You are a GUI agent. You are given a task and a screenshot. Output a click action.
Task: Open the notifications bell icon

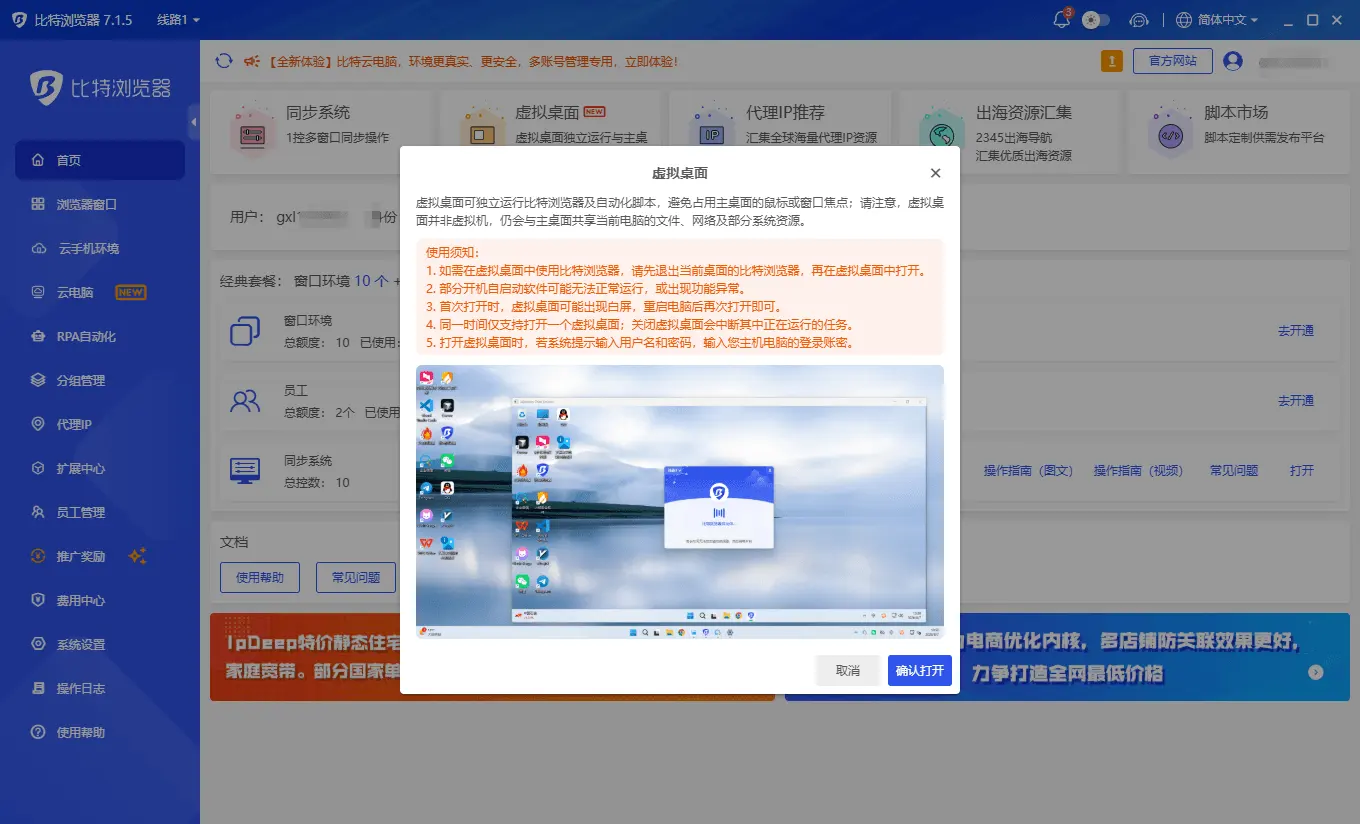[x=1062, y=19]
